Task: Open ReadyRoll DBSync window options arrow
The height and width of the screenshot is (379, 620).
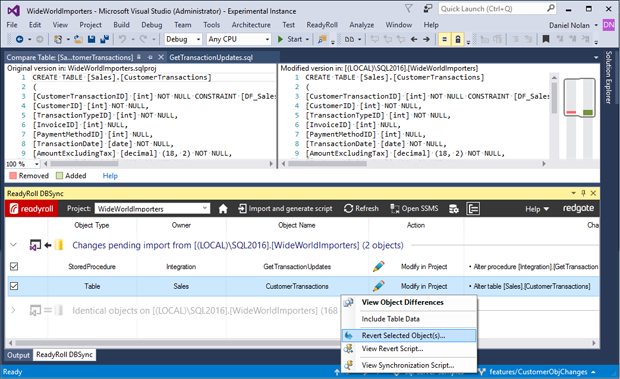Action: coord(573,193)
